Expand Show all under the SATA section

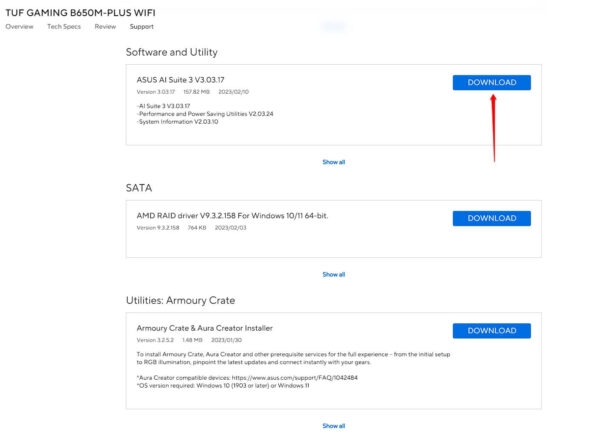(333, 274)
